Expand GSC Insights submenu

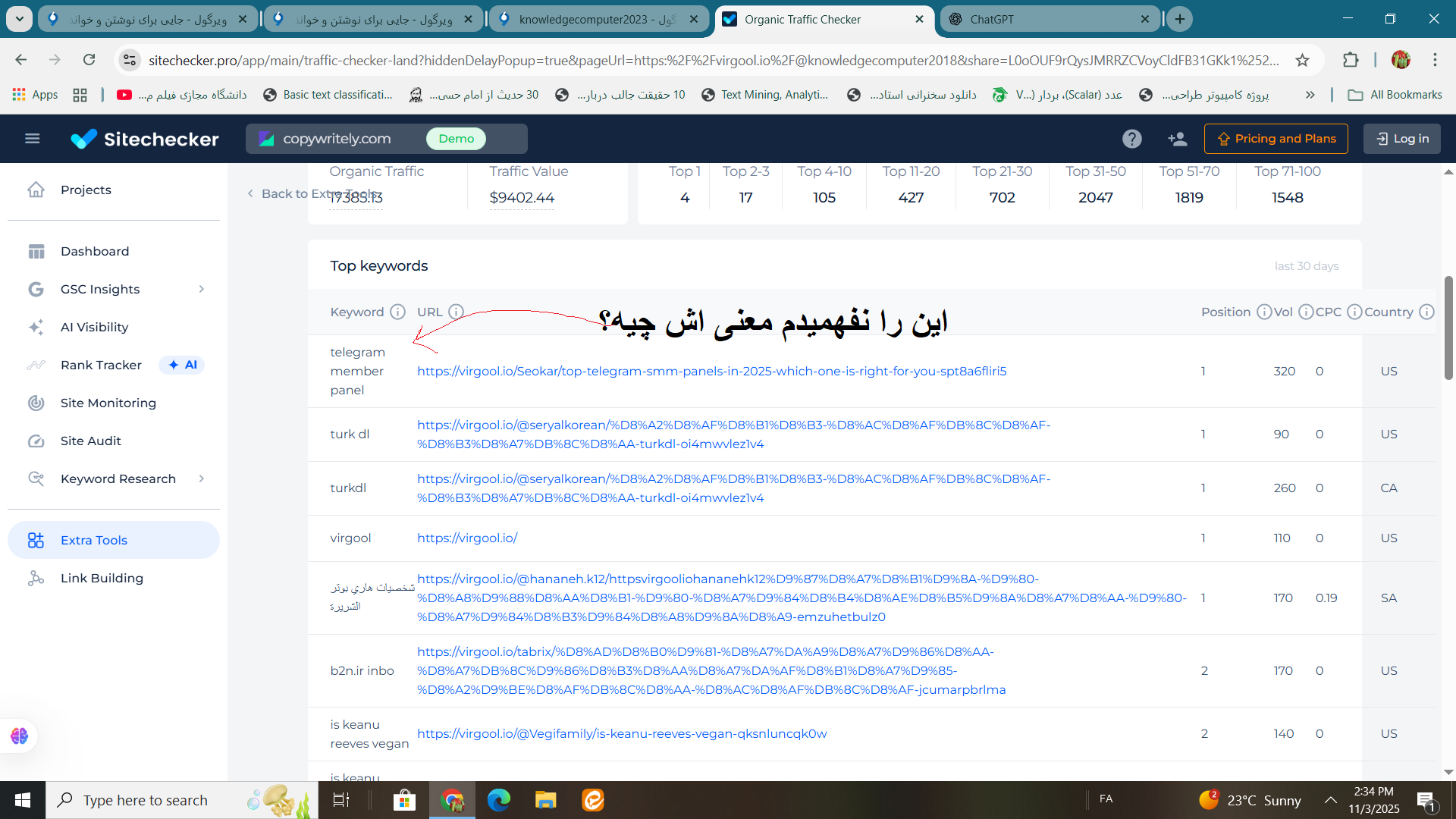click(201, 289)
